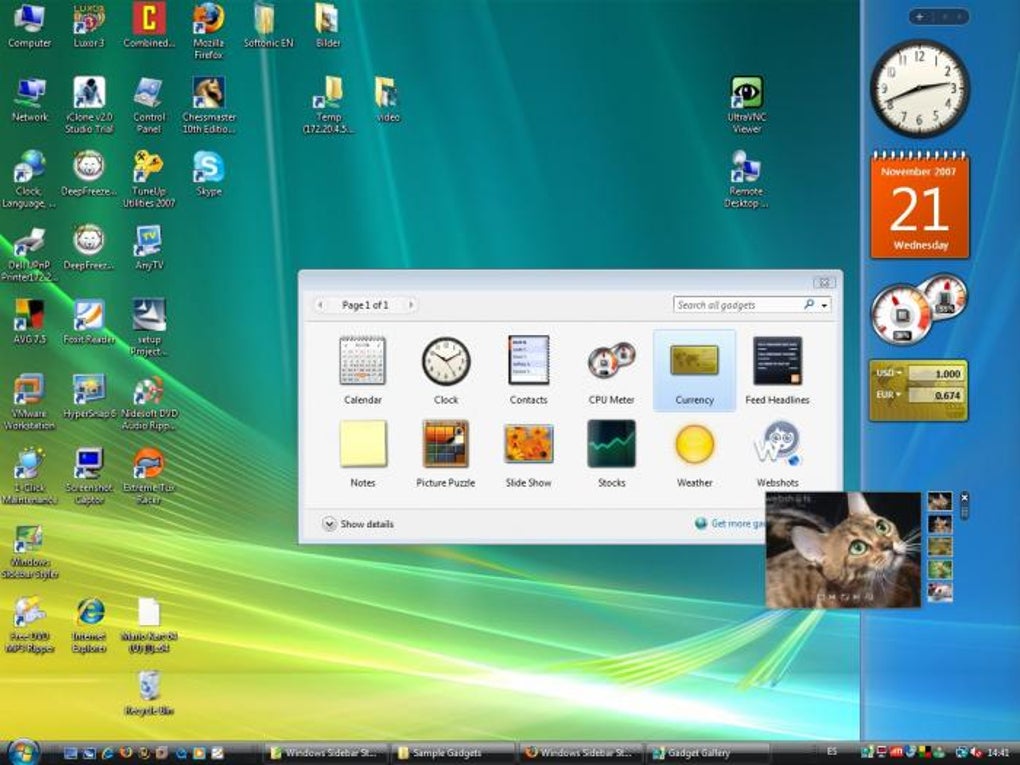Screen dimensions: 1020x765
Task: Open the Control Panel desktop icon
Action: click(x=149, y=105)
